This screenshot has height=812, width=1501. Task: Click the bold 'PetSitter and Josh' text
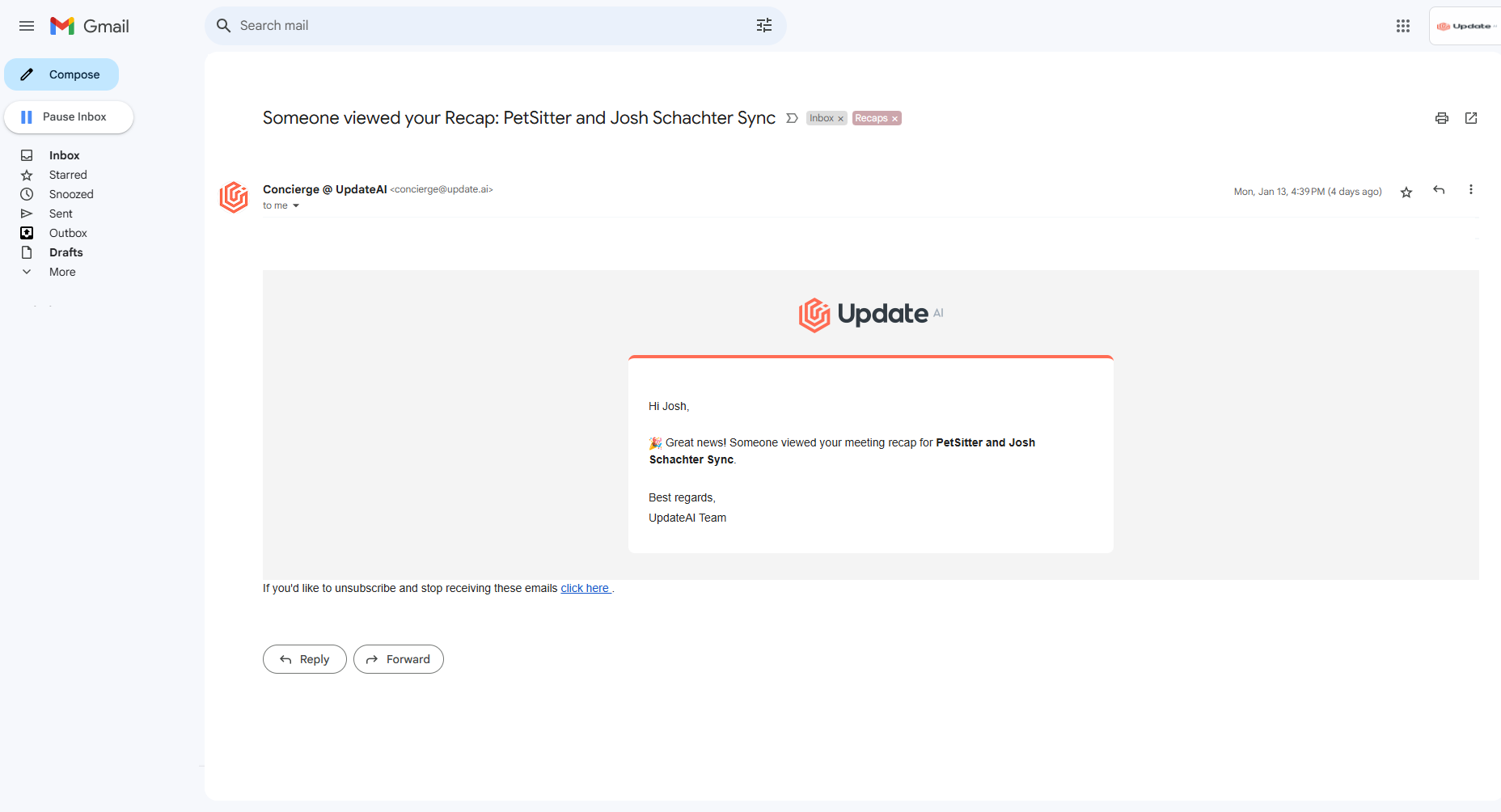[x=986, y=442]
